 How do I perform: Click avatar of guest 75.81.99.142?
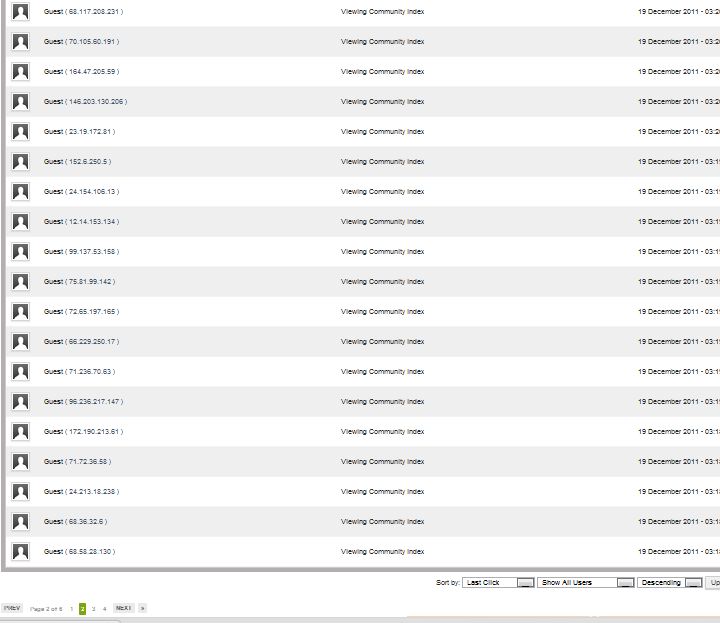(20, 281)
